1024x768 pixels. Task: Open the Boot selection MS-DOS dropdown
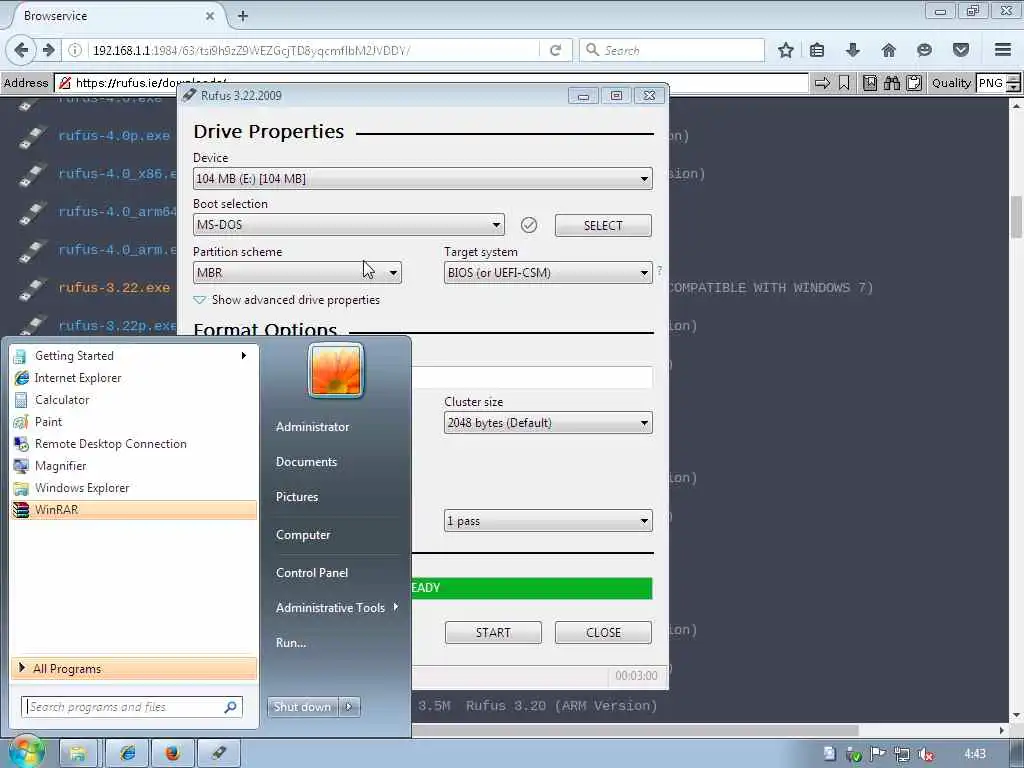click(349, 225)
